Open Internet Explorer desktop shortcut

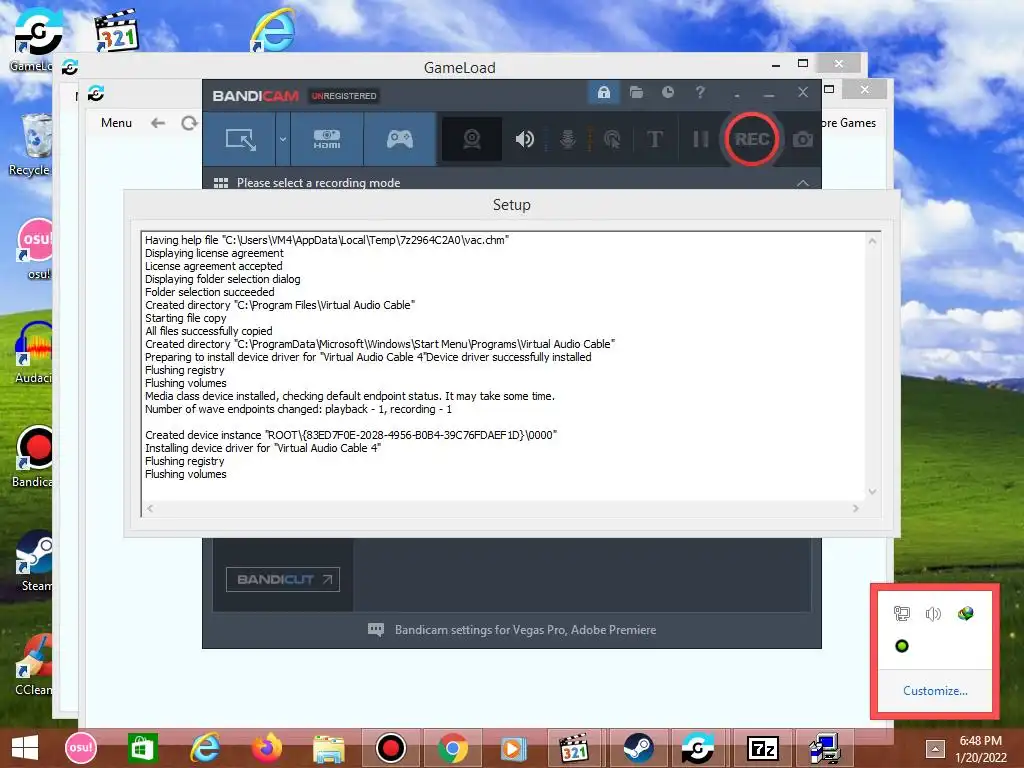(x=273, y=30)
